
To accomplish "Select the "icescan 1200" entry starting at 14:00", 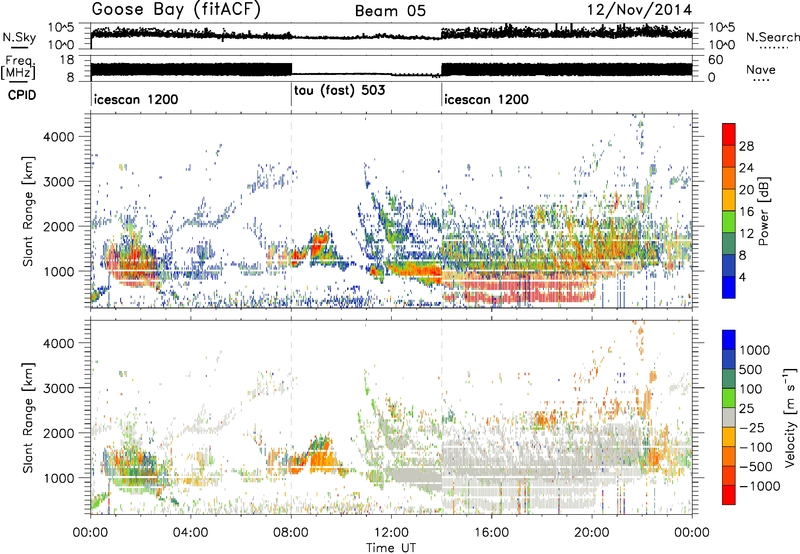I will click(486, 99).
